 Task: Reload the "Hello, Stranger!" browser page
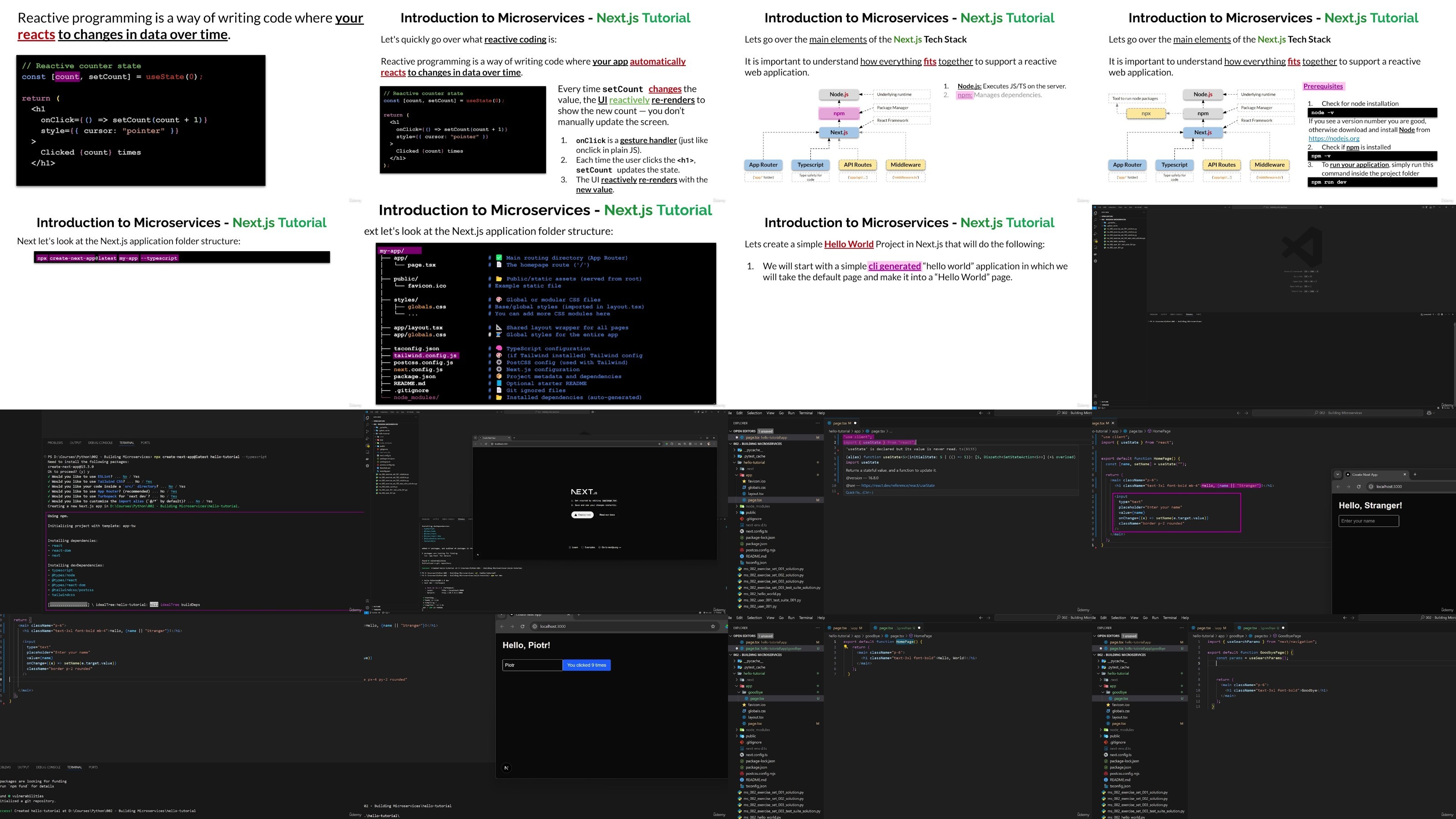point(1359,487)
